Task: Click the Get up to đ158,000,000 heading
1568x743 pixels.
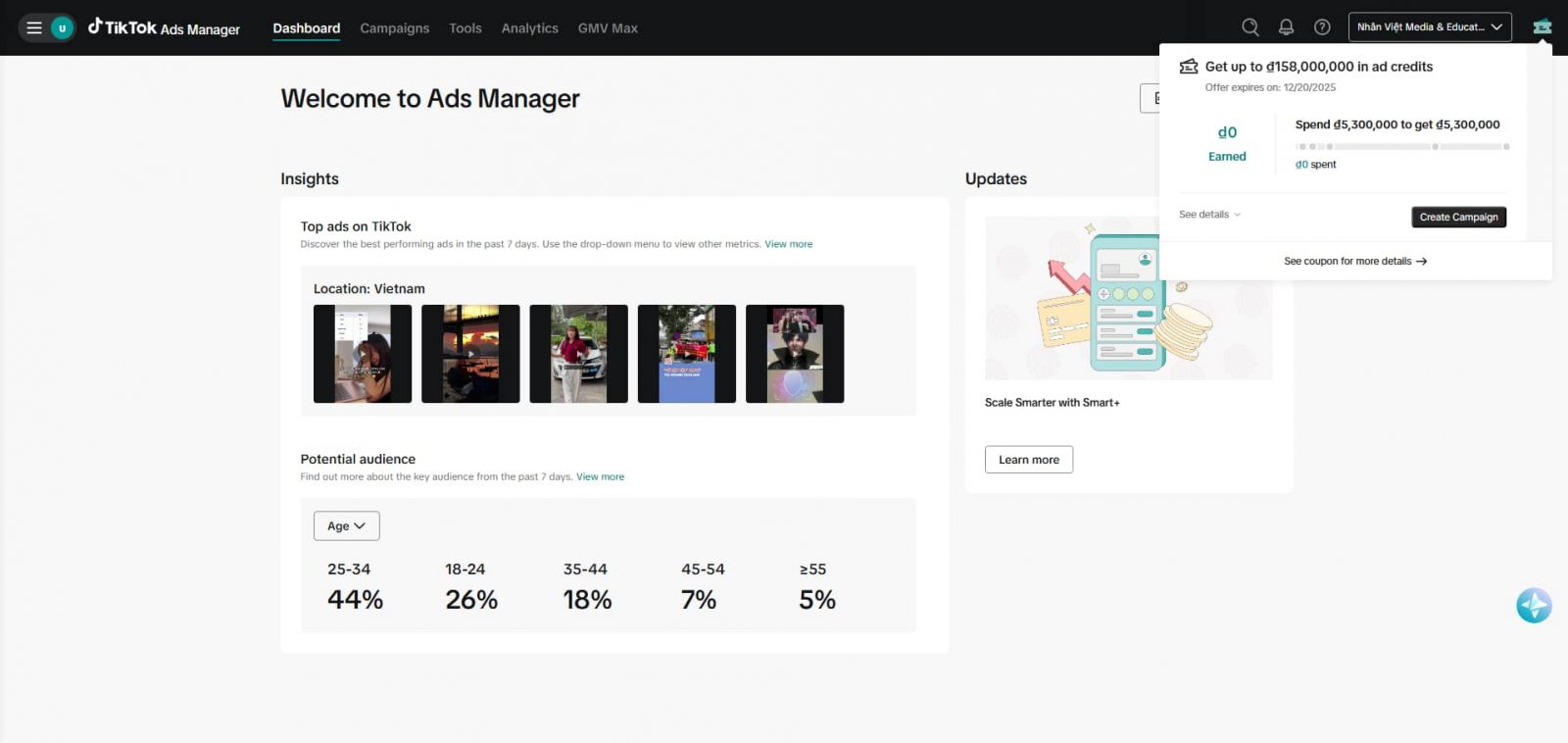Action: pos(1319,67)
